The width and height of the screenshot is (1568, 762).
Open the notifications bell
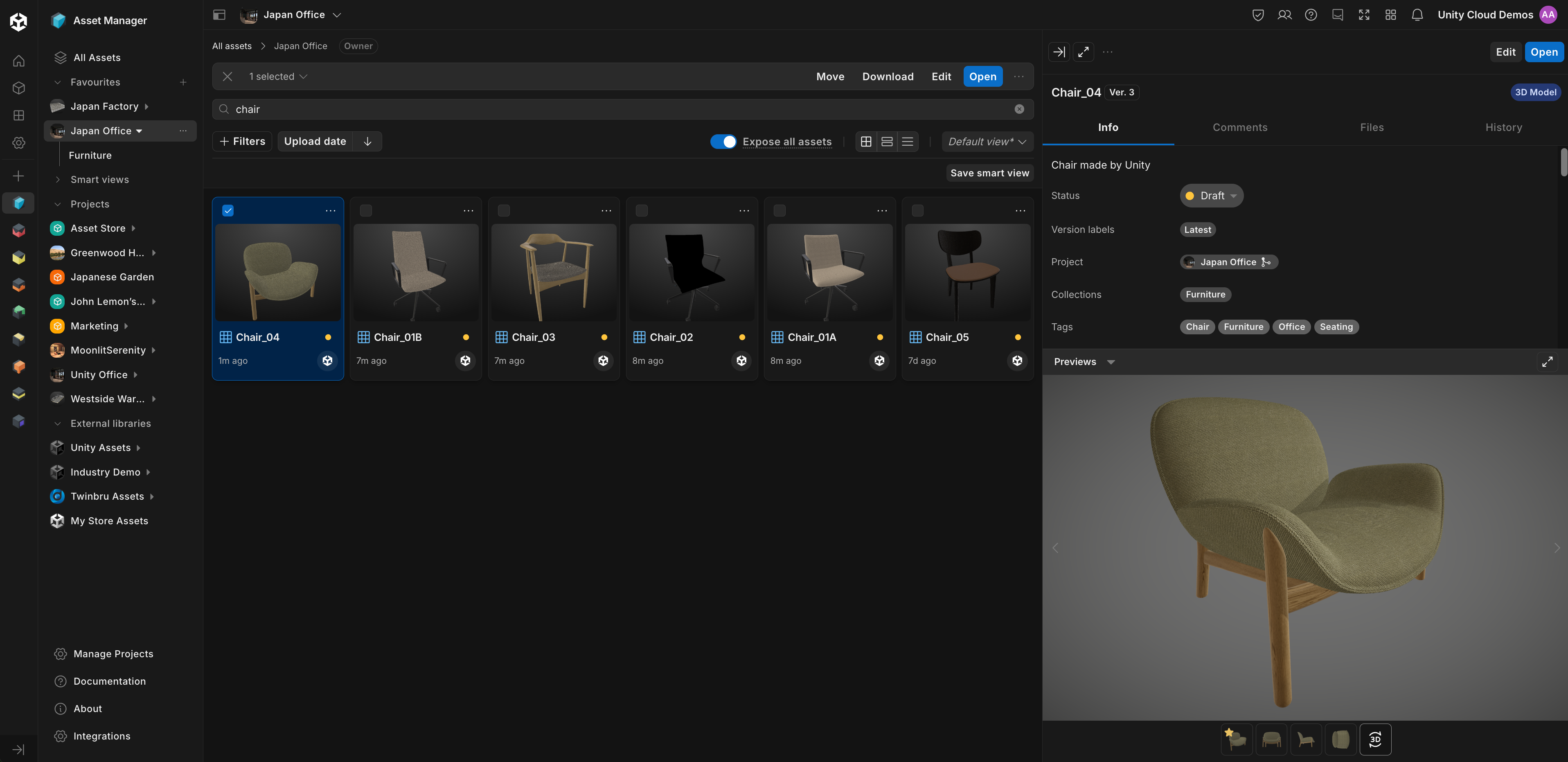tap(1417, 15)
